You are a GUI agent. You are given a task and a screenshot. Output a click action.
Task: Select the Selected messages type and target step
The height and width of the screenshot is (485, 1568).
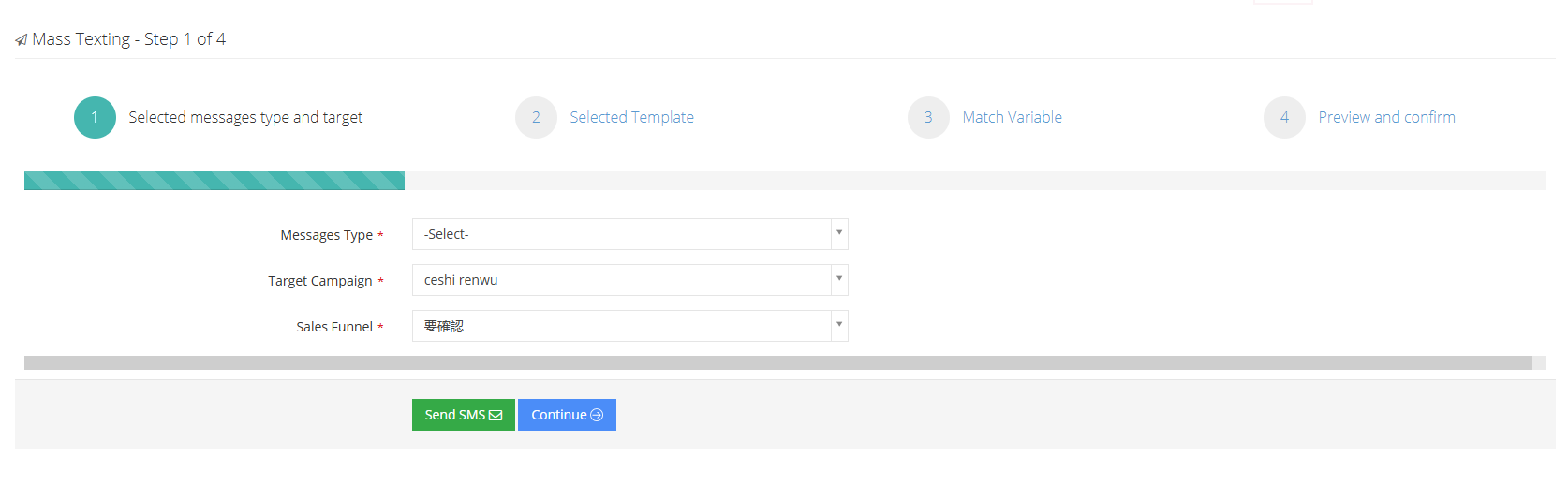[x=245, y=117]
